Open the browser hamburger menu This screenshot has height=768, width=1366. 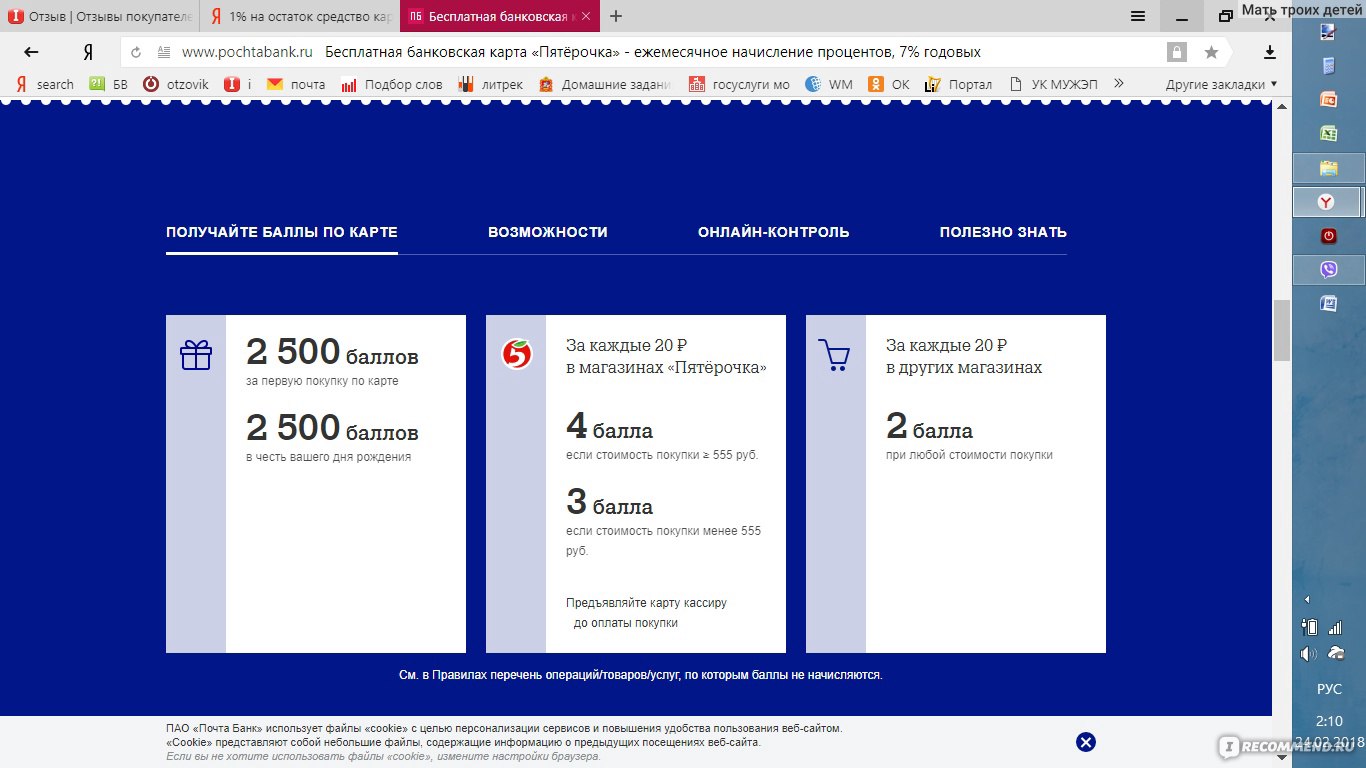coord(1138,16)
